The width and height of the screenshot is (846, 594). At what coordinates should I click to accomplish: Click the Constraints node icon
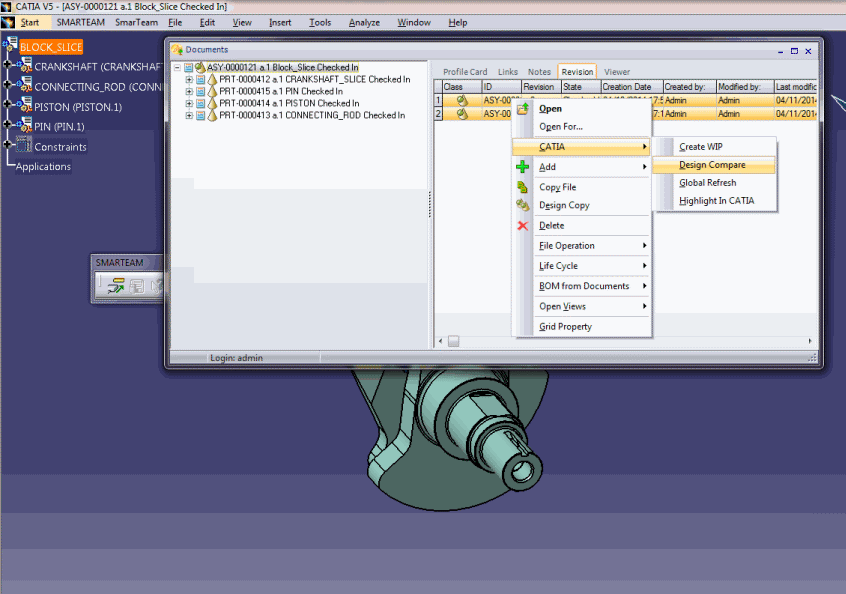[24, 145]
